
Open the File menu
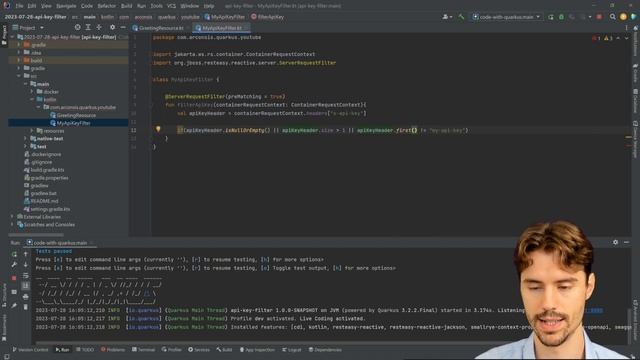tap(19, 6)
